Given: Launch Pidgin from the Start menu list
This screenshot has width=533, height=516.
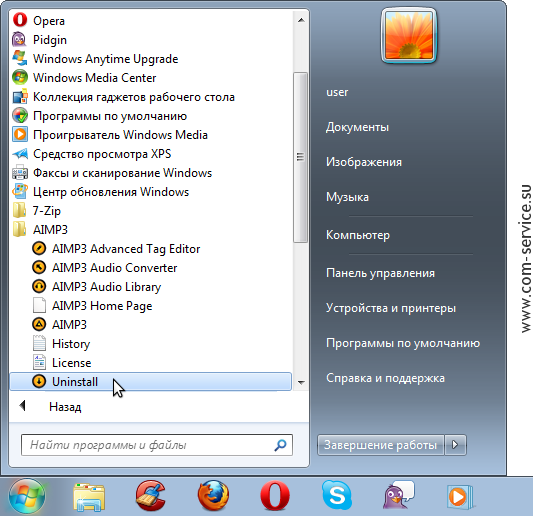Looking at the screenshot, I should click(x=151, y=40).
